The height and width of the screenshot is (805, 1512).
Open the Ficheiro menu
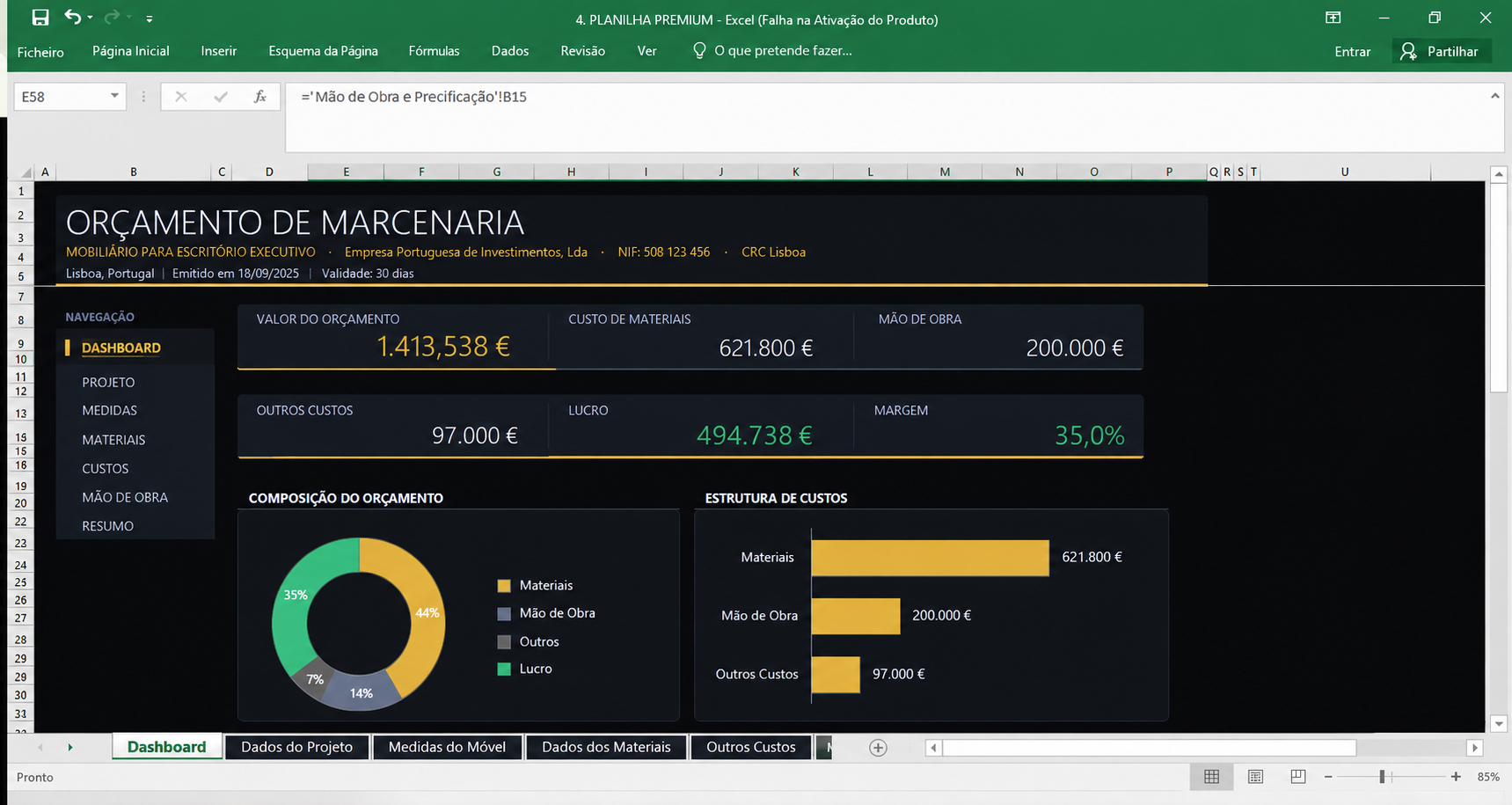click(40, 52)
